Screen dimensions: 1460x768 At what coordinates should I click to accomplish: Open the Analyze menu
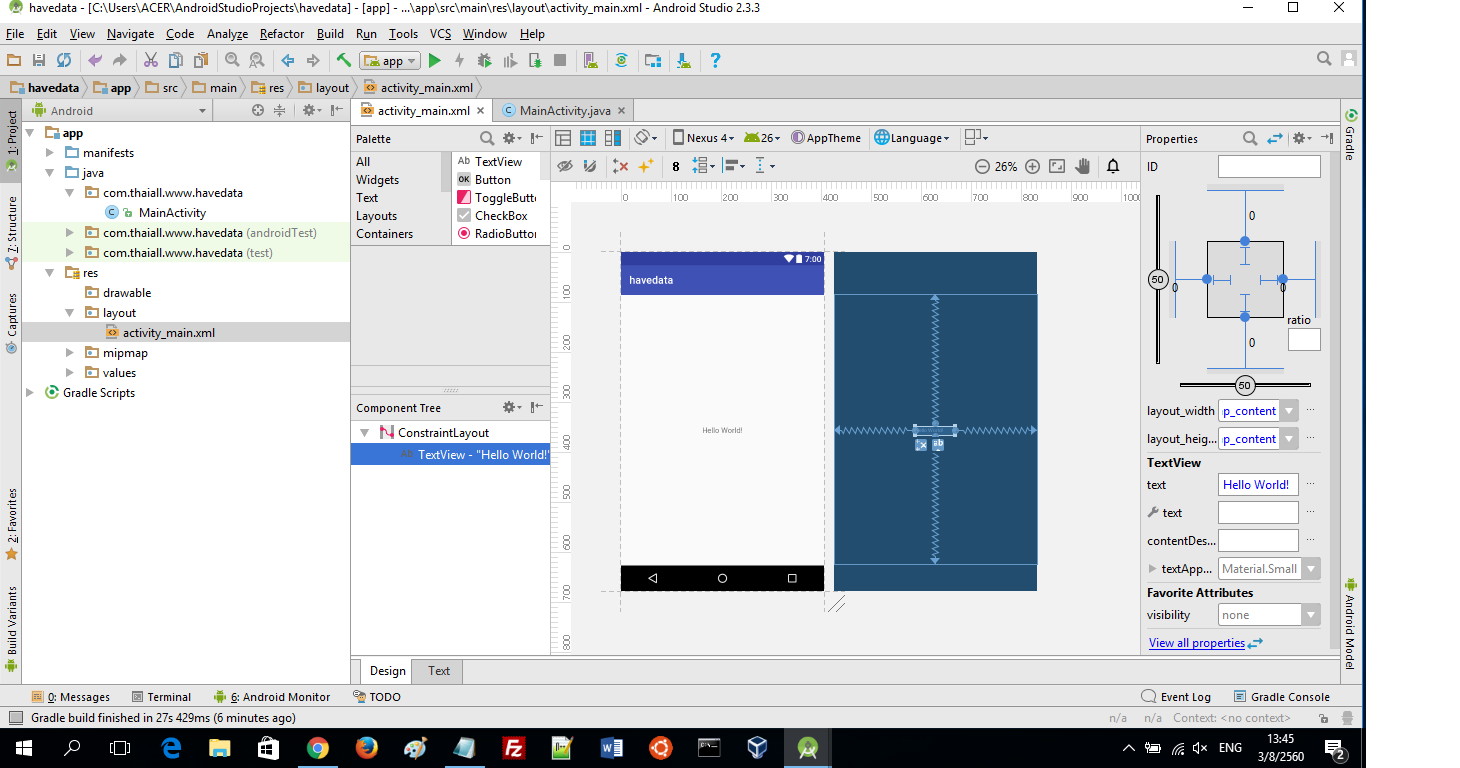point(227,34)
